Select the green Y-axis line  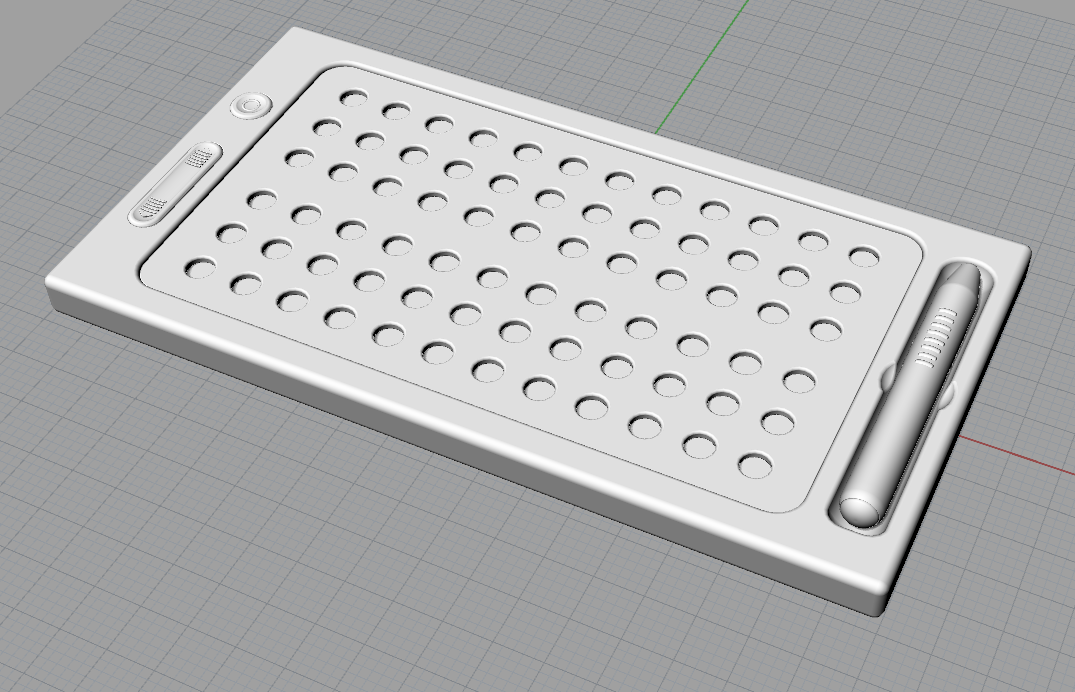[702, 67]
